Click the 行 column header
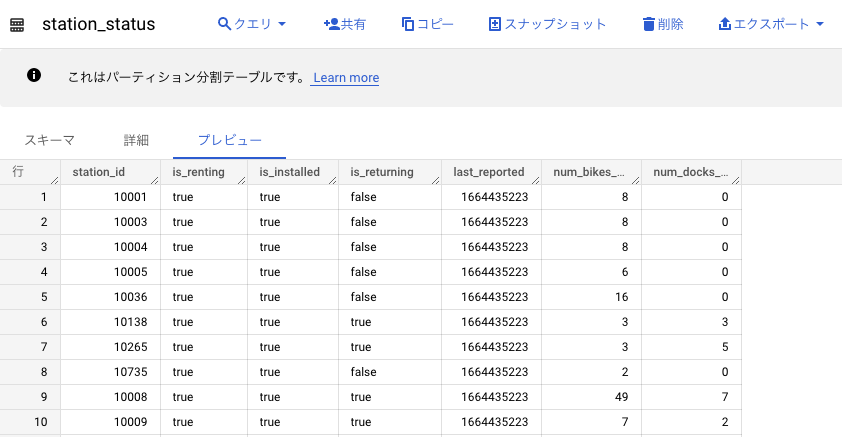842x437 pixels. pos(30,172)
